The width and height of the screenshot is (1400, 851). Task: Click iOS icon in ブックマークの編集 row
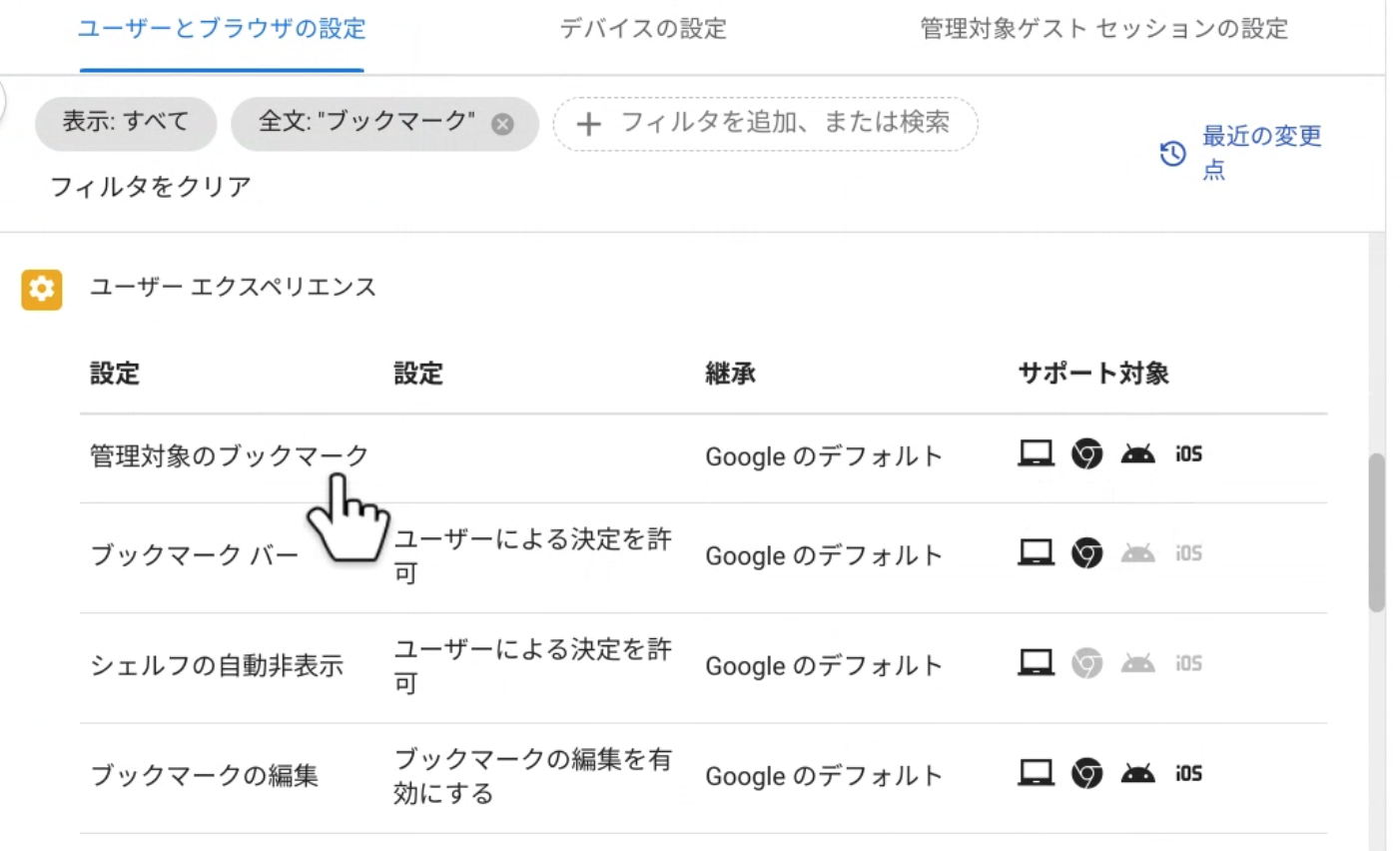tap(1188, 773)
